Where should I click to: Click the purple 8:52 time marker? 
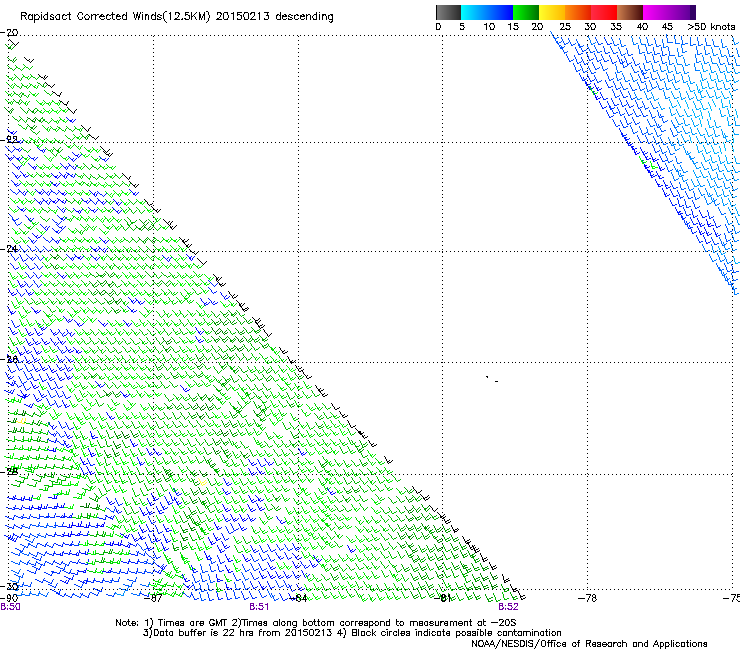click(508, 607)
